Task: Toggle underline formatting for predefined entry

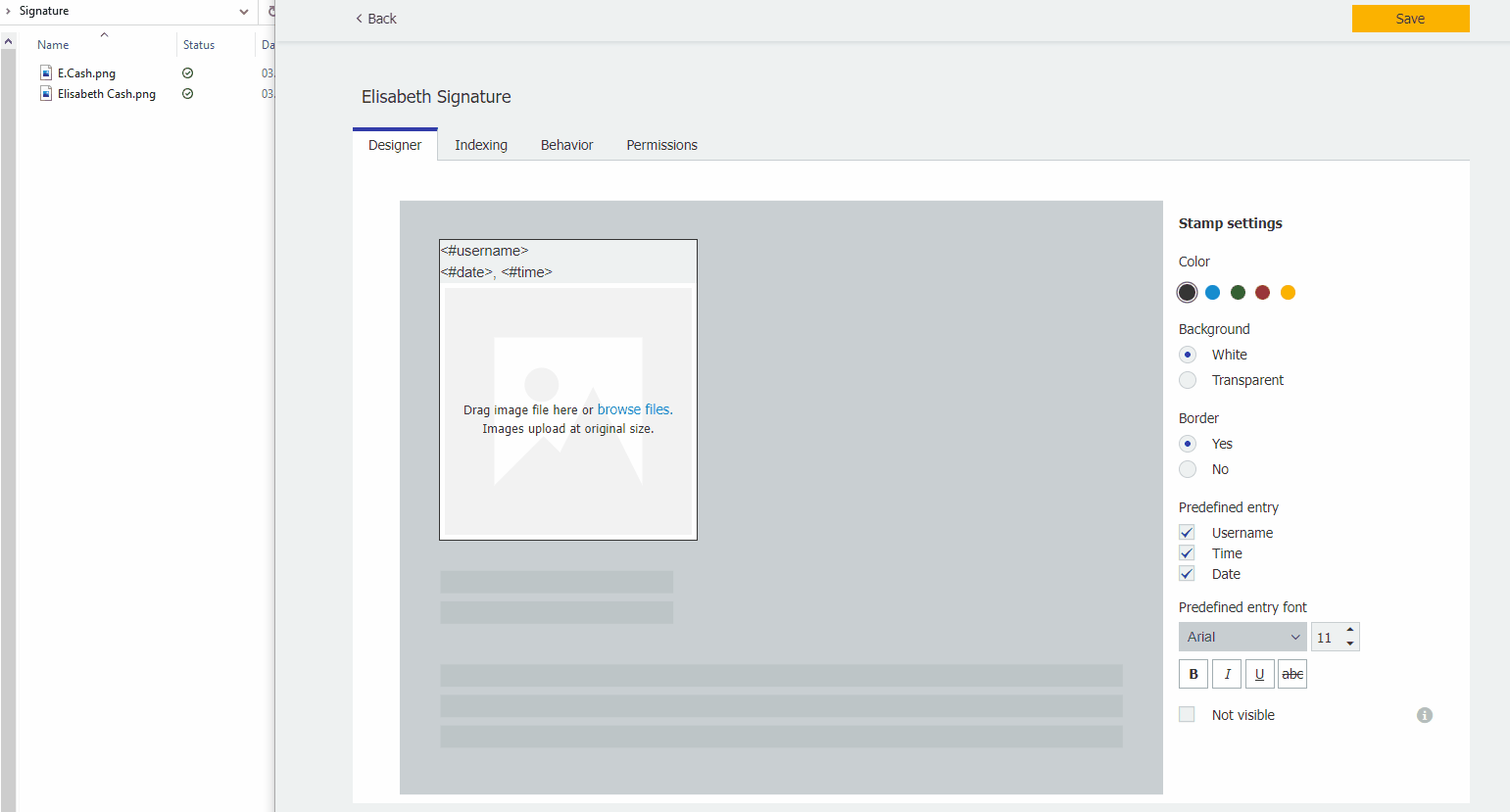Action: click(x=1259, y=674)
